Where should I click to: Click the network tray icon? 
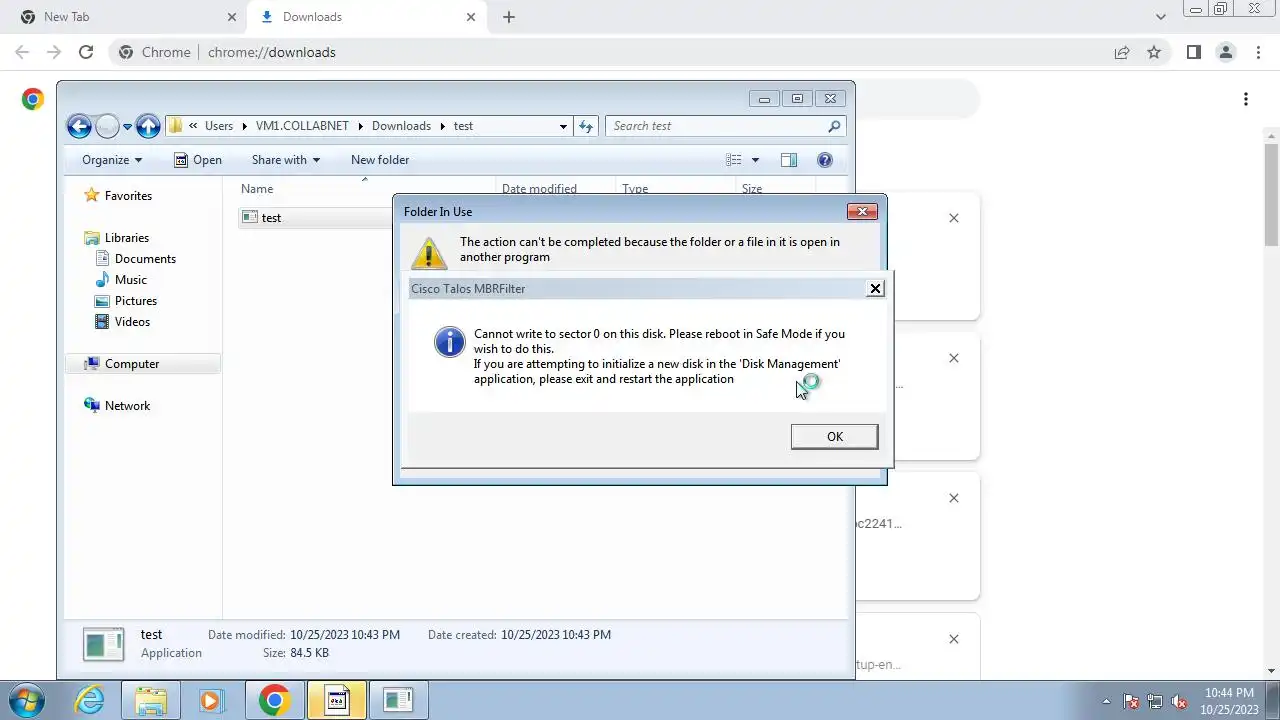1155,701
